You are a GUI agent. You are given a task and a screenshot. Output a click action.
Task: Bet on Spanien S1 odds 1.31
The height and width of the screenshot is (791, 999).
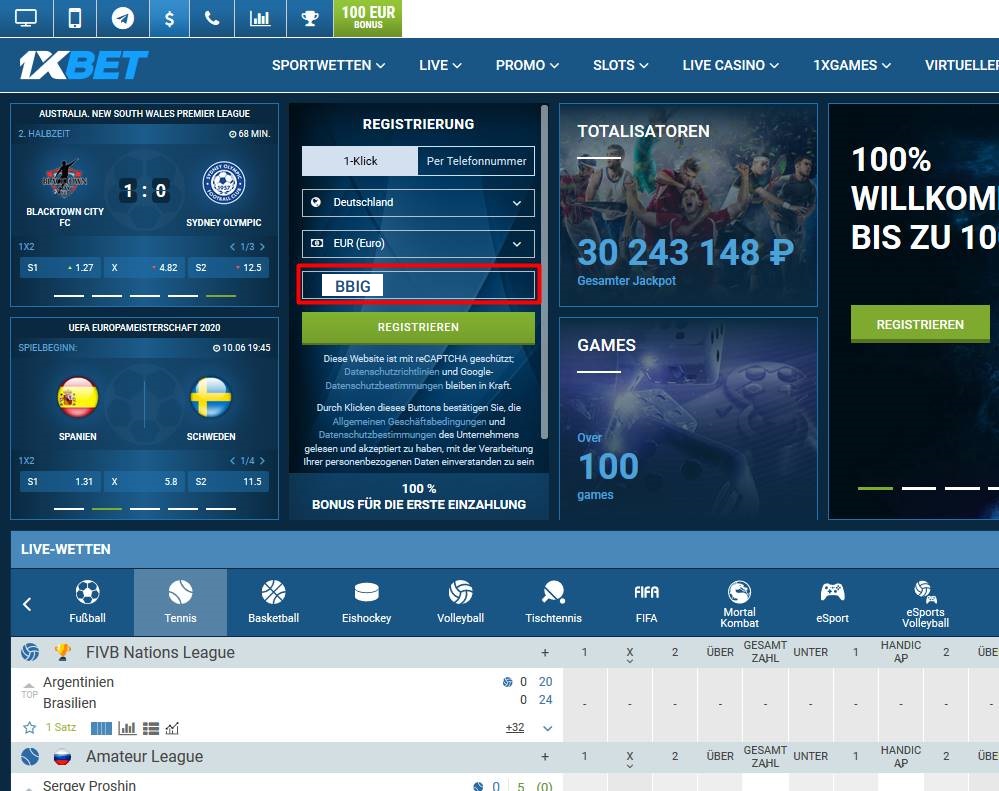60,481
